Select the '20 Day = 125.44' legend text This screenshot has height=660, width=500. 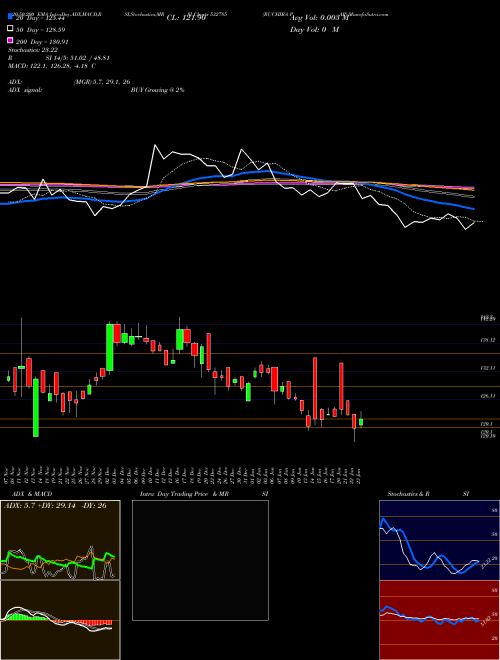[38, 18]
